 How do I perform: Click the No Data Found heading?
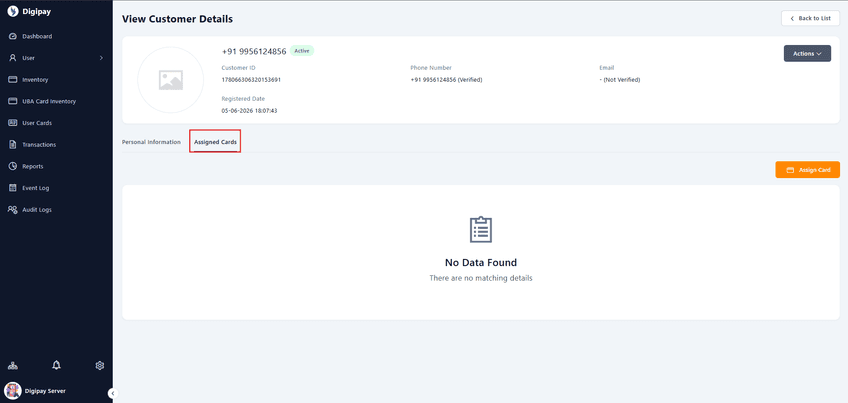click(481, 263)
